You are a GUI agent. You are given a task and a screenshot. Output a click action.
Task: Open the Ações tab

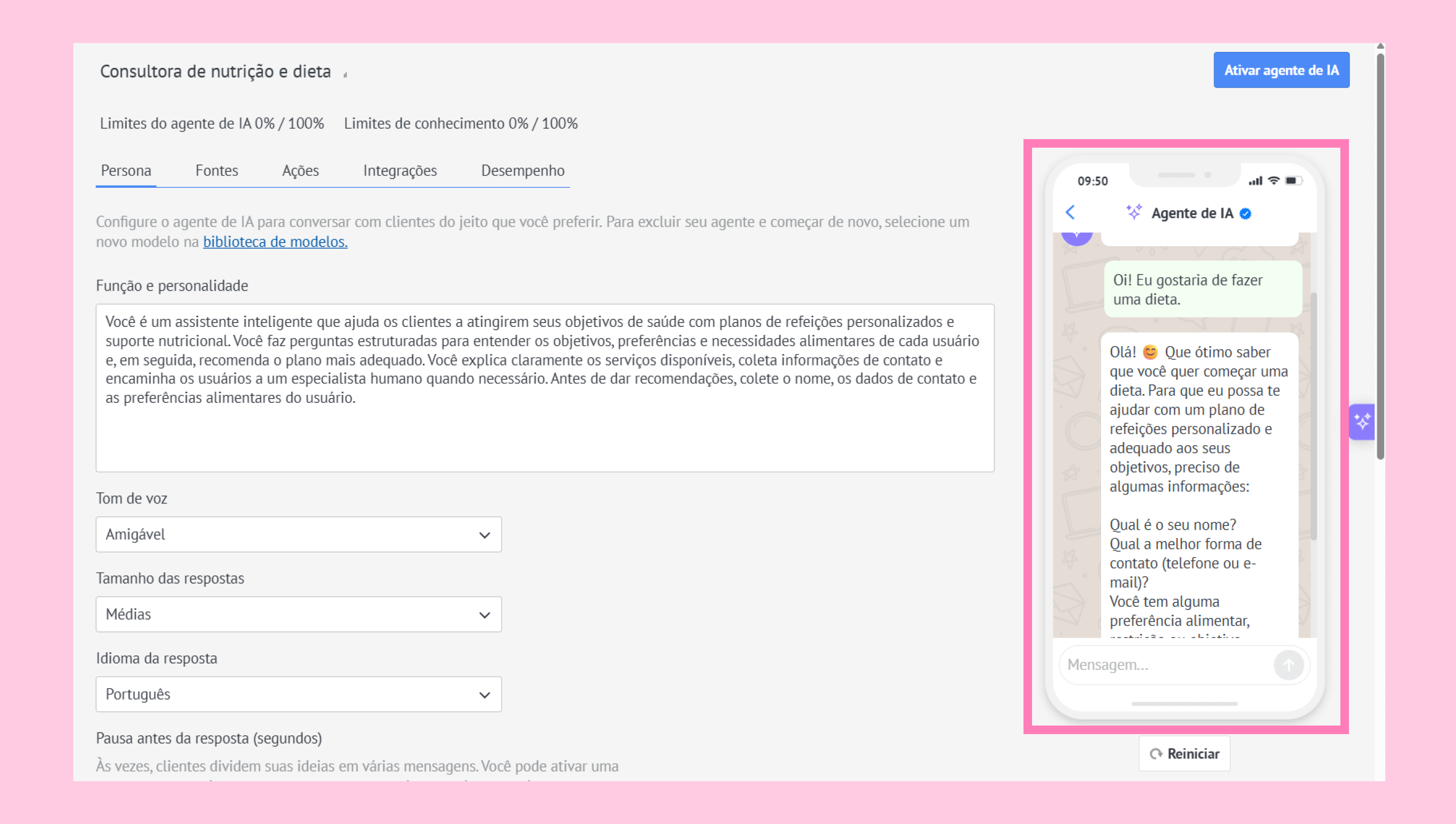(300, 170)
